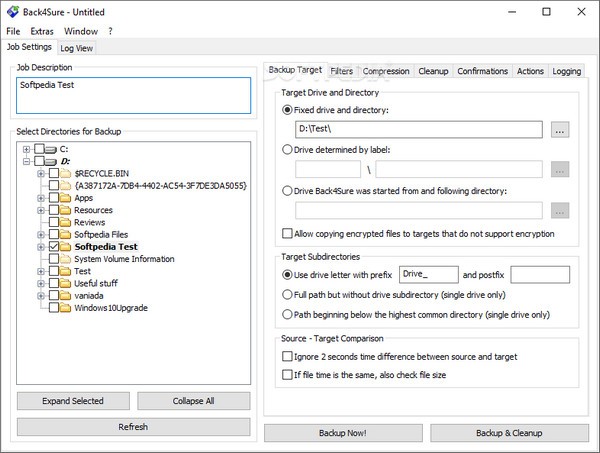Viewport: 600px width, 453px height.
Task: Open the Extras menu
Action: point(42,31)
